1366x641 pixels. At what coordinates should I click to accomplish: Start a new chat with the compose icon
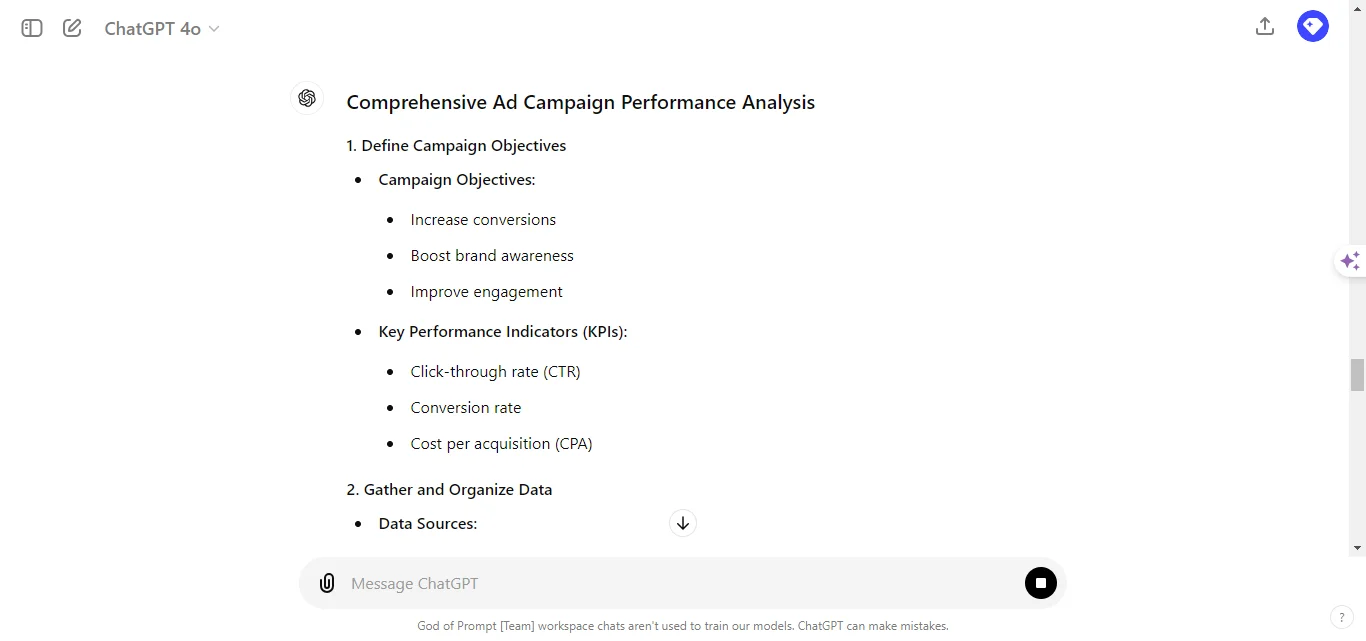(71, 28)
